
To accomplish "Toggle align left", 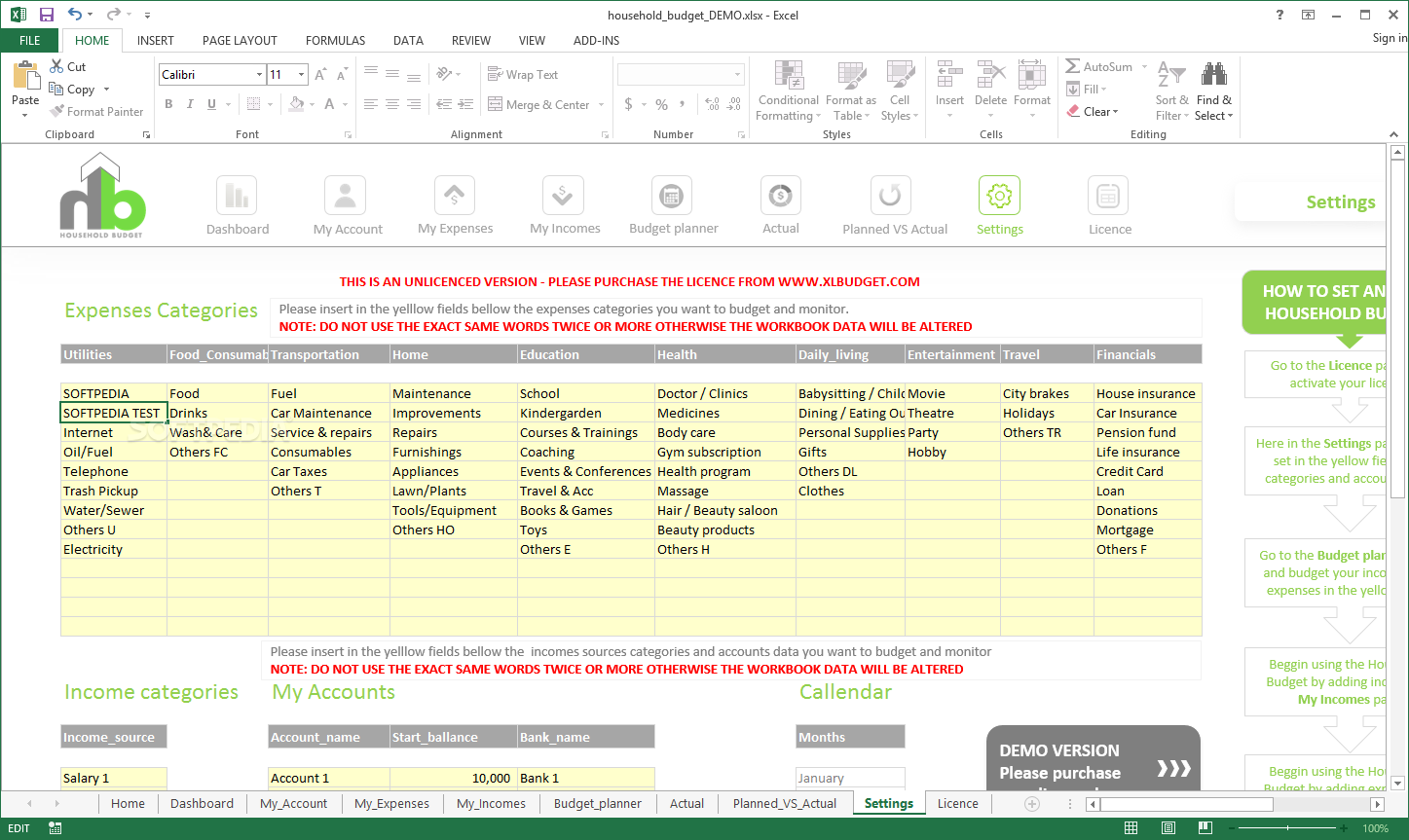I will pos(370,104).
